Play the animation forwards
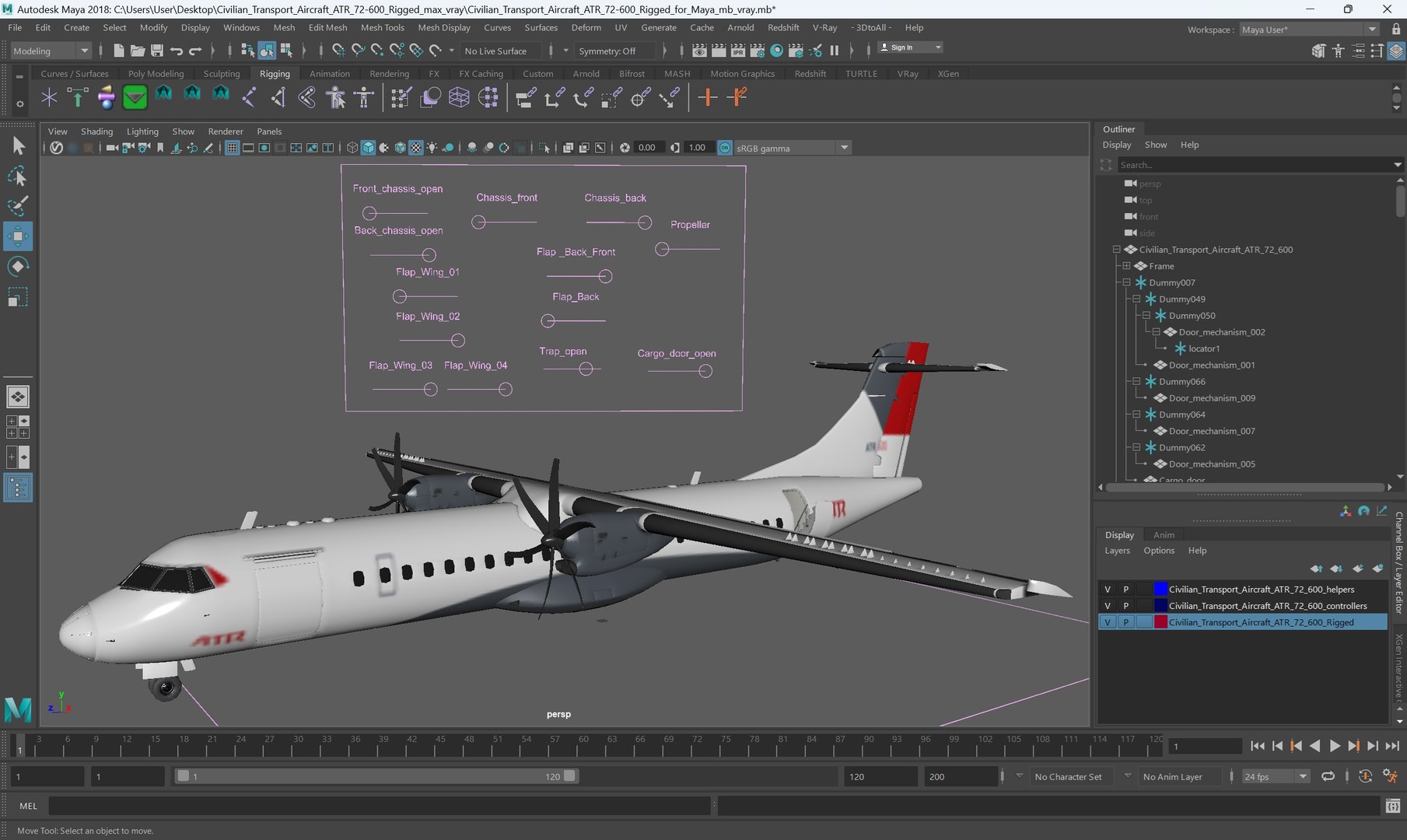The image size is (1407, 840). [x=1335, y=746]
